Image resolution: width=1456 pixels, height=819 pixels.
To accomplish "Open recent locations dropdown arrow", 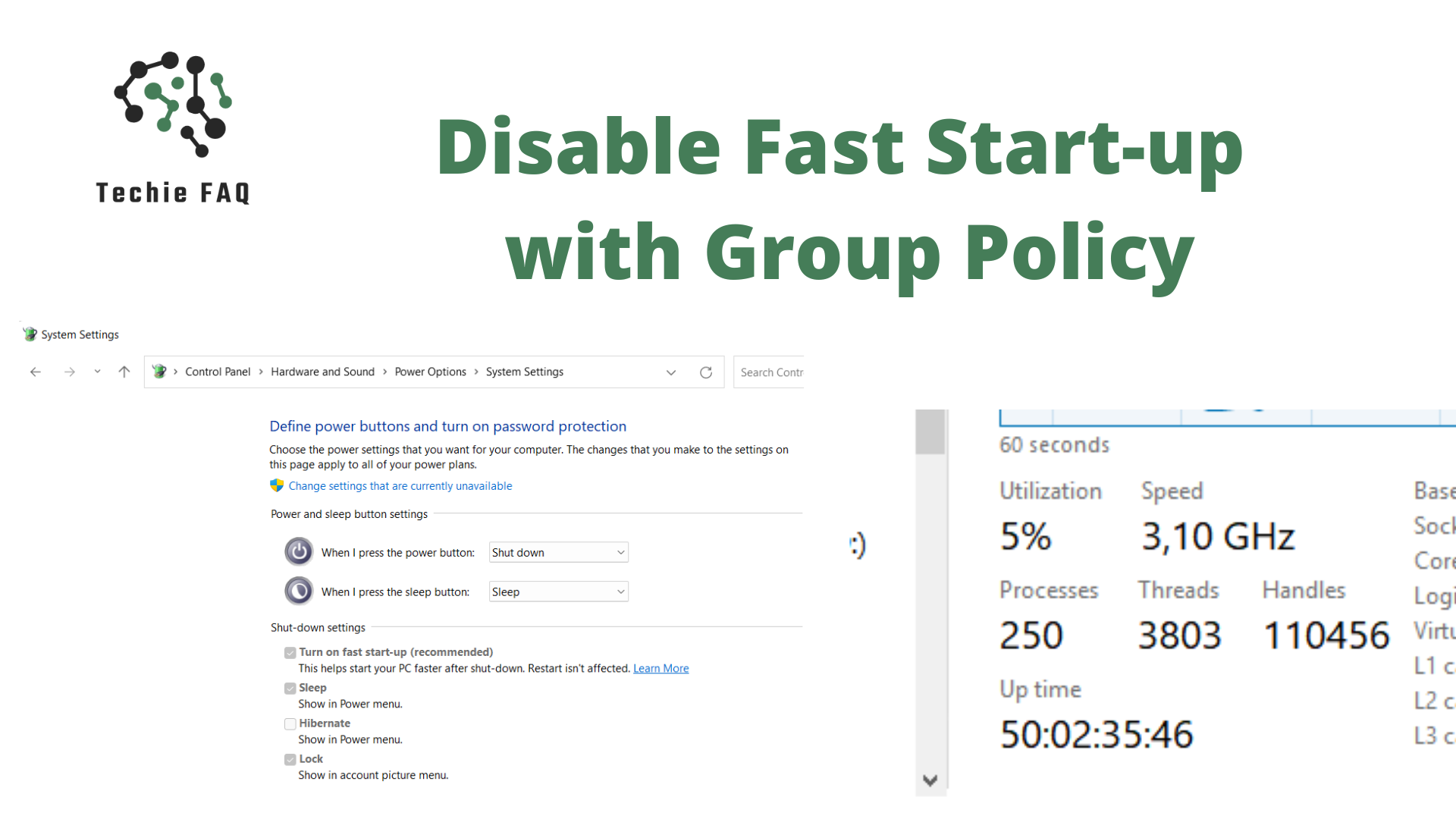I will 97,372.
